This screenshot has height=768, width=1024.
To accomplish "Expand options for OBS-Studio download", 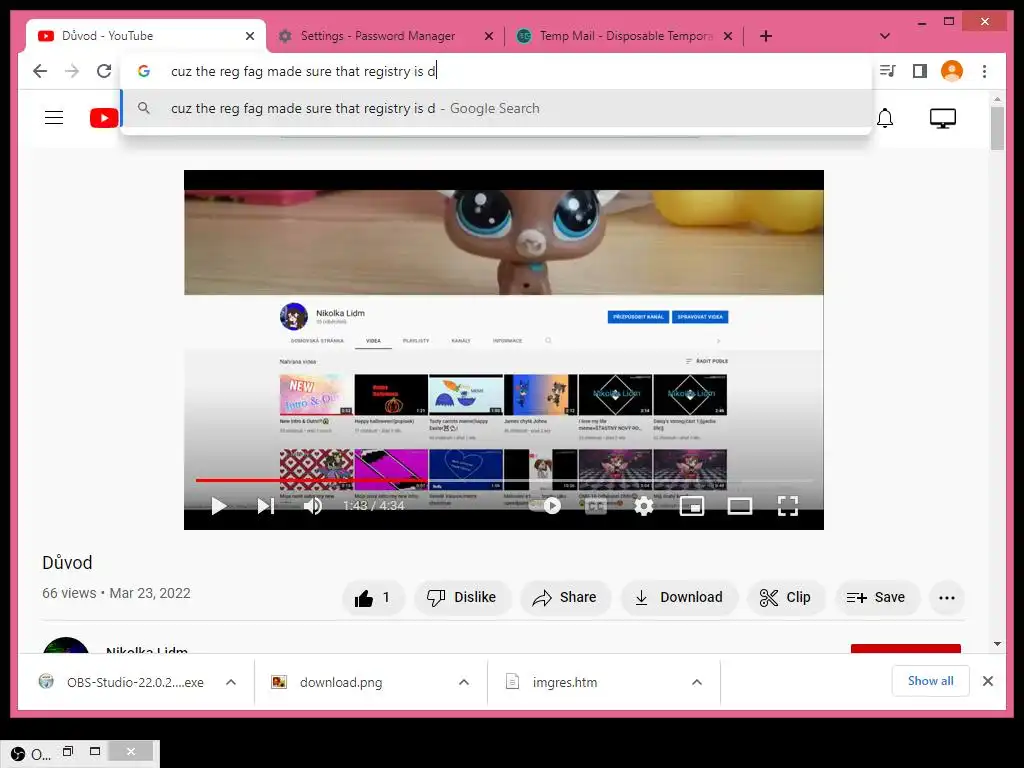I will coord(231,682).
